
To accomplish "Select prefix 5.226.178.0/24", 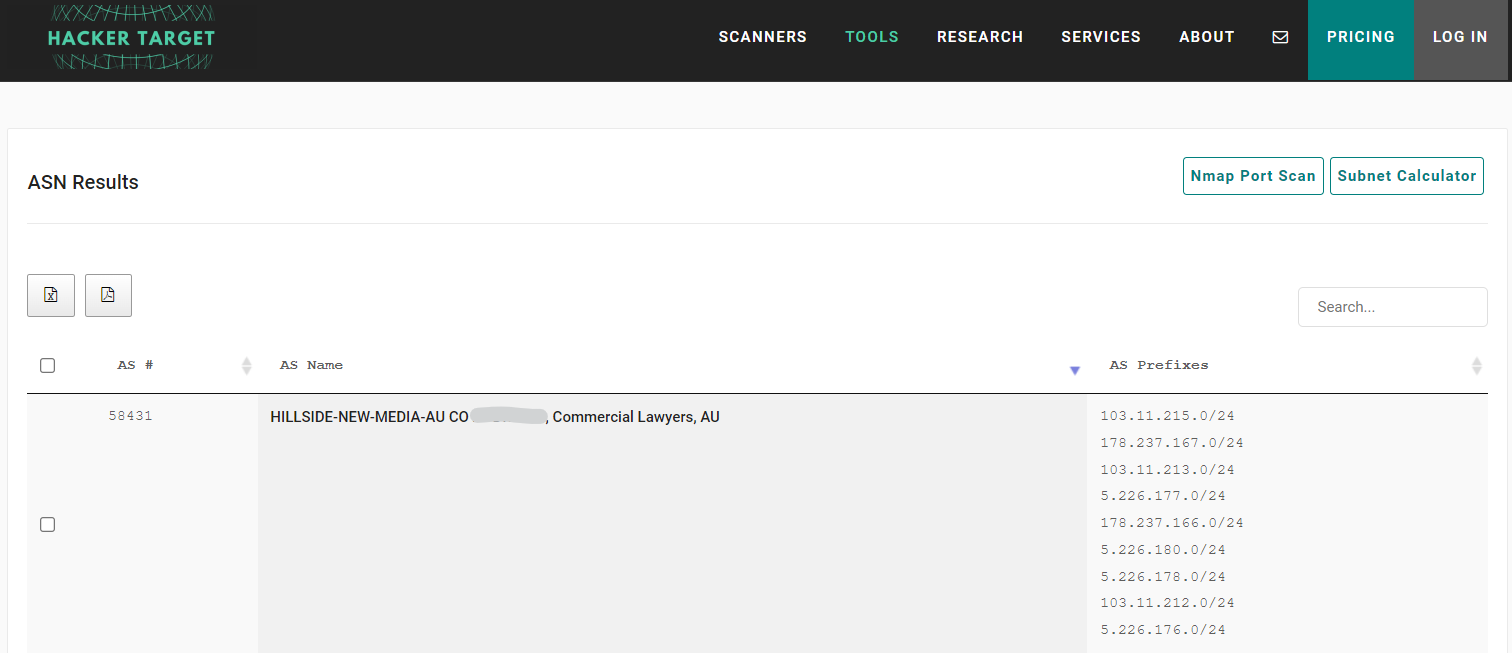I will coord(1163,576).
